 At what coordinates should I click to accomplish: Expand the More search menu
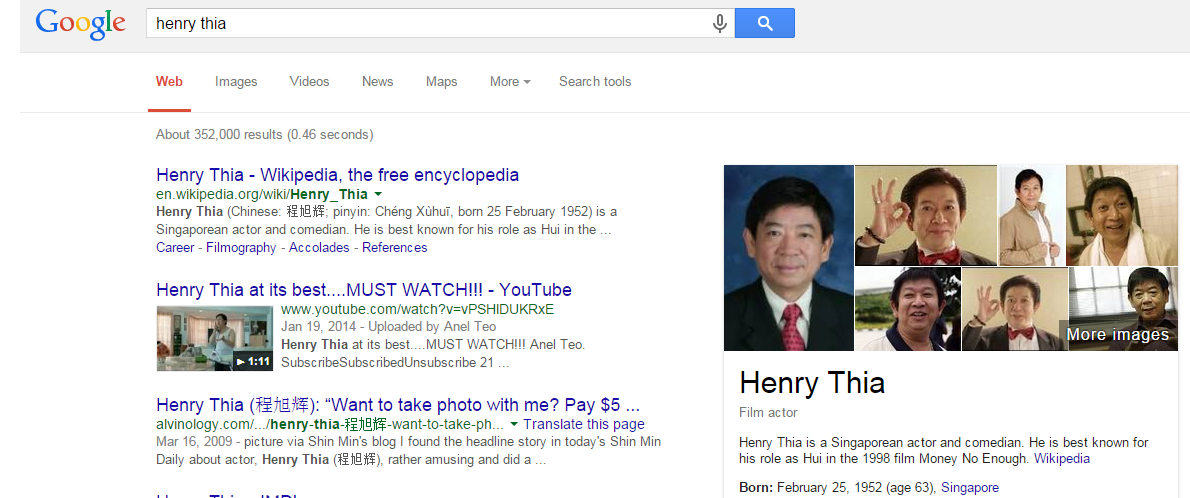[510, 81]
